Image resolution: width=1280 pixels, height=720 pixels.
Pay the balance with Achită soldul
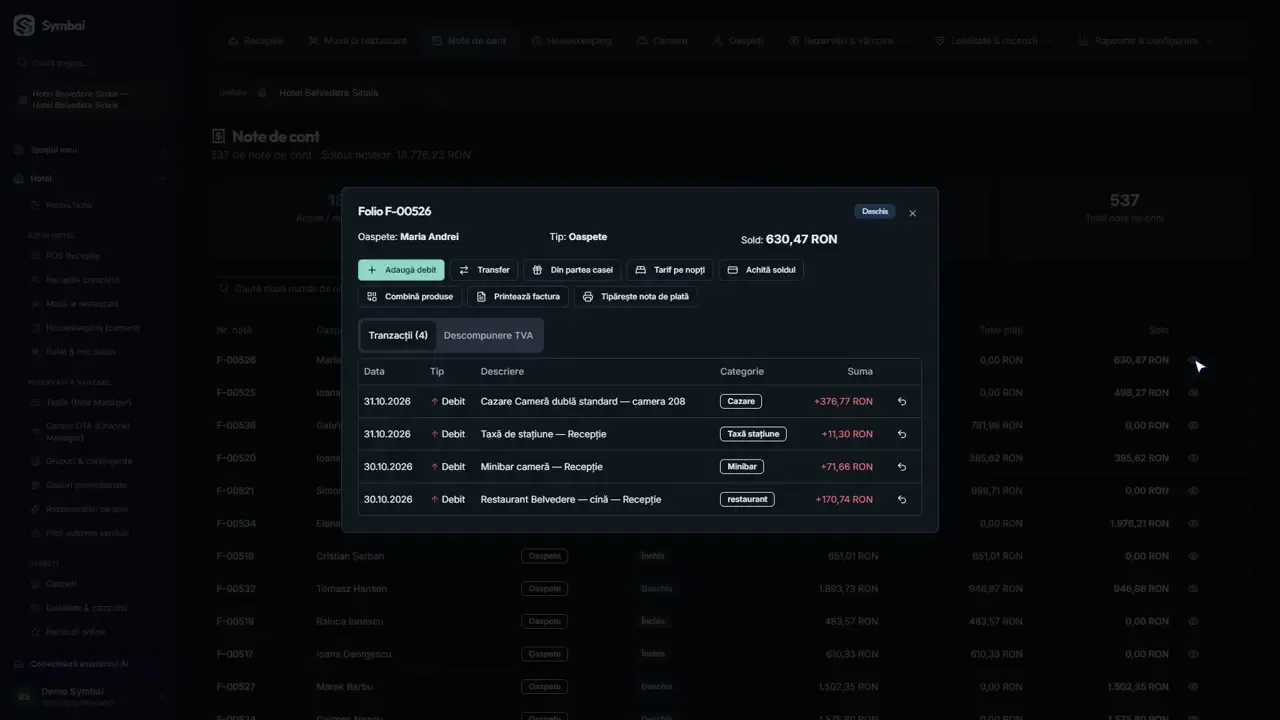761,270
